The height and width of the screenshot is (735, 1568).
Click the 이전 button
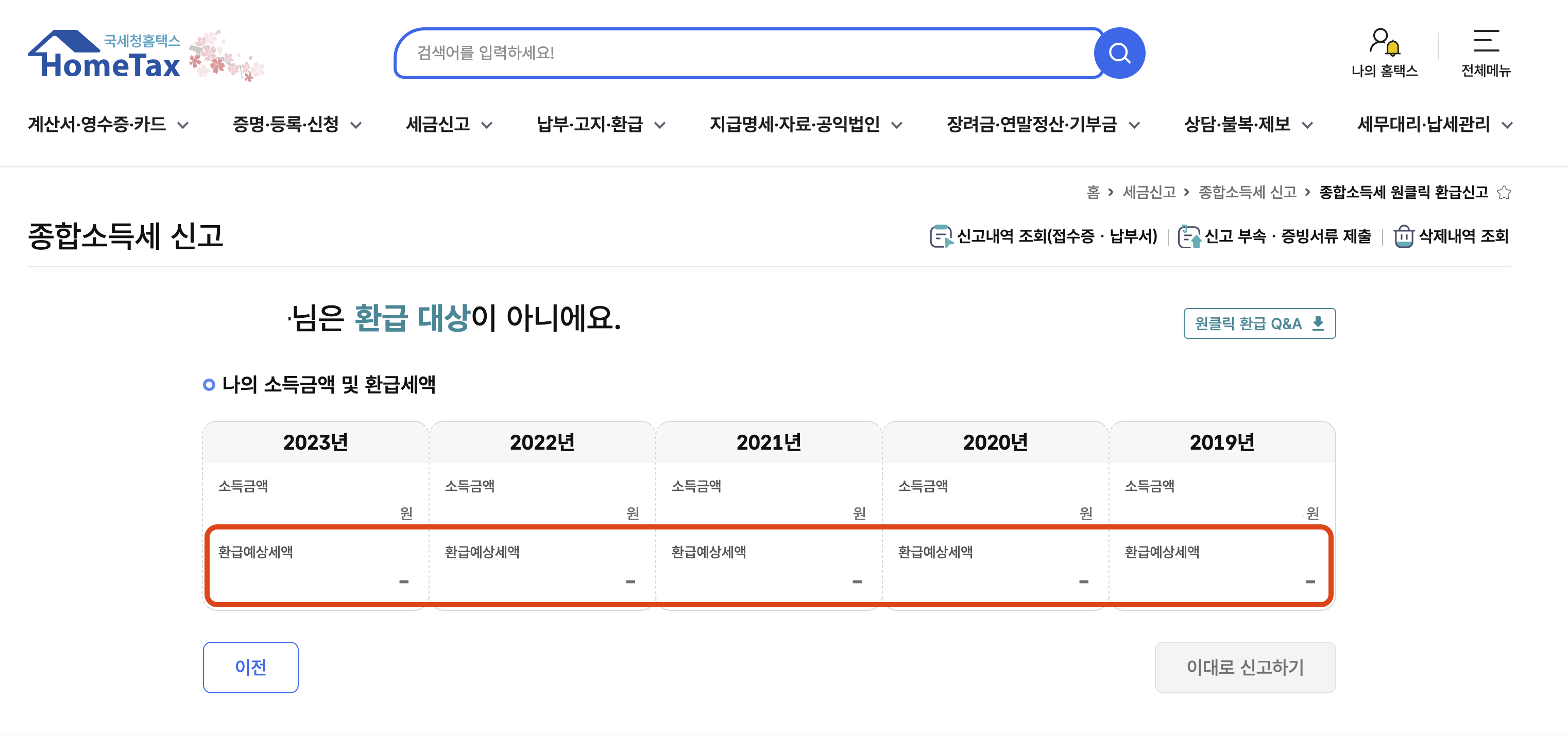tap(250, 667)
